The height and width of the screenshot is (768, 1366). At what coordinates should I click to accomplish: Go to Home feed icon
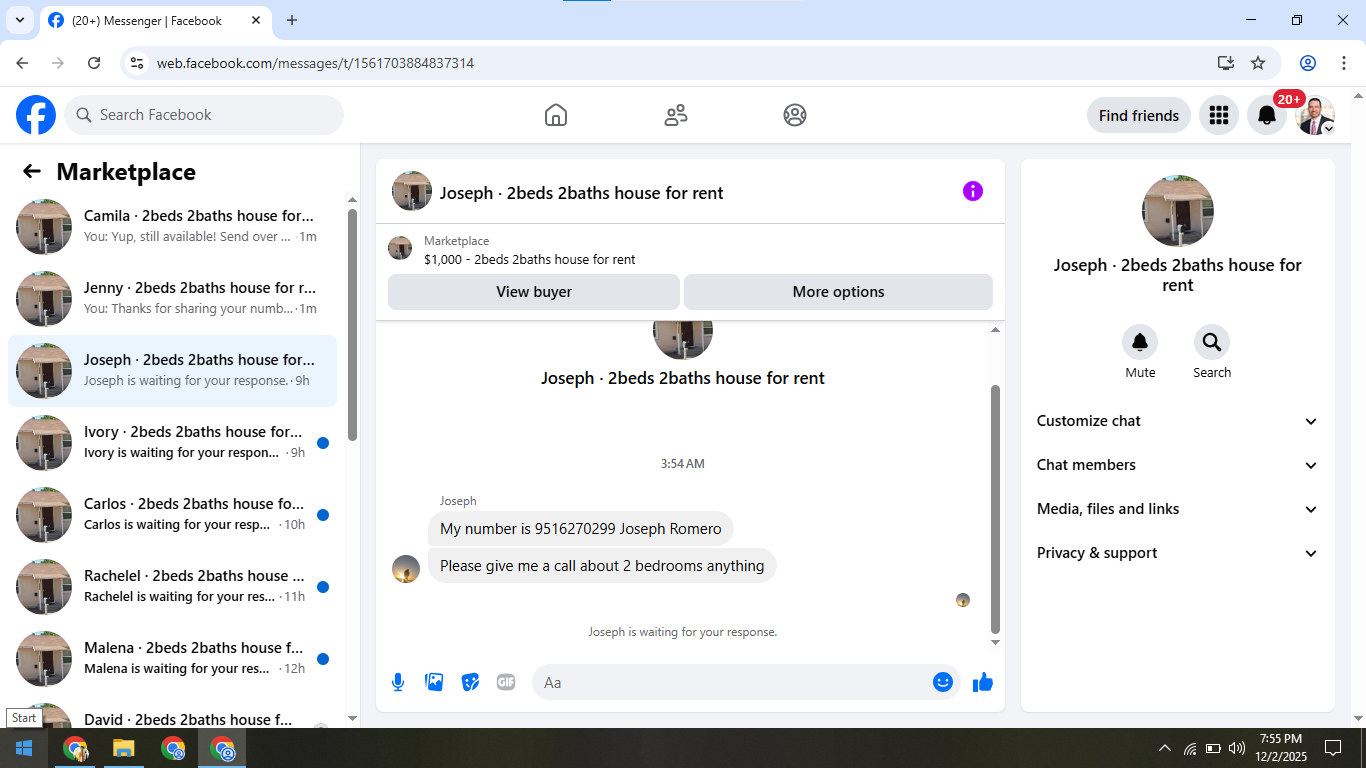tap(556, 115)
